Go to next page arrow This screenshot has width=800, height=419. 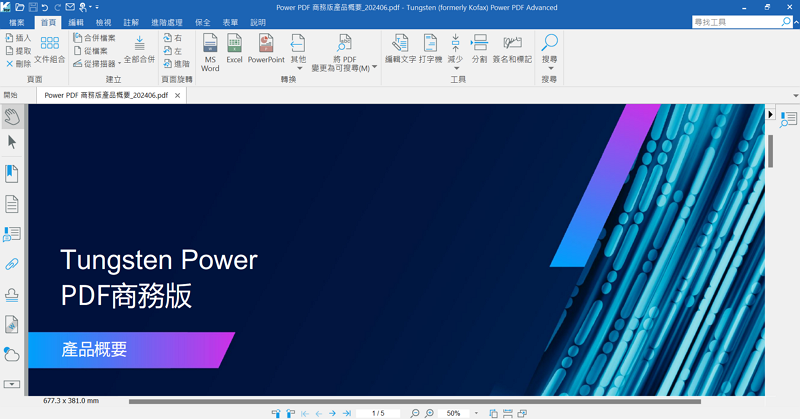[x=332, y=413]
